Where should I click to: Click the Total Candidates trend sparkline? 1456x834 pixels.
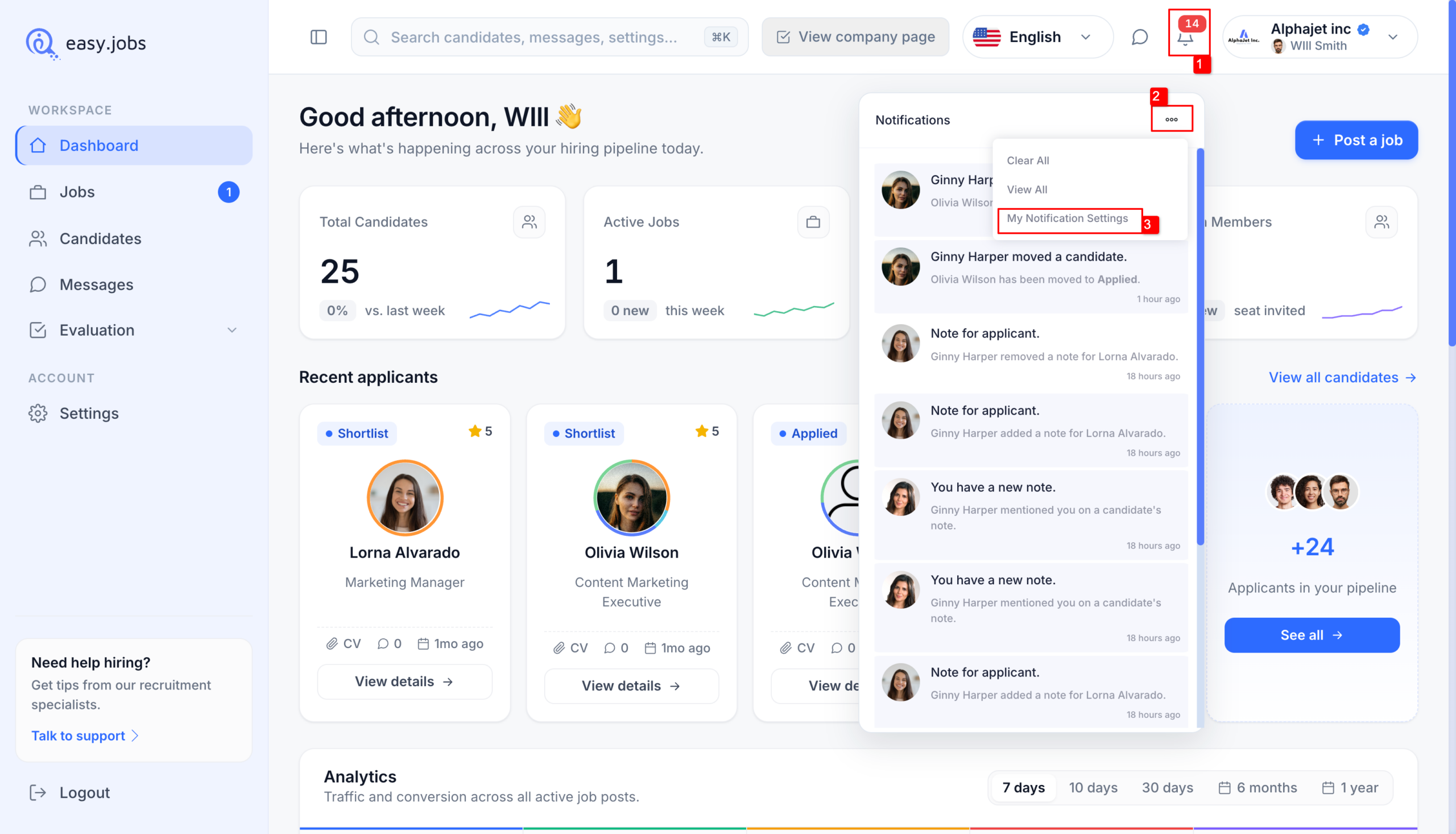click(x=510, y=309)
